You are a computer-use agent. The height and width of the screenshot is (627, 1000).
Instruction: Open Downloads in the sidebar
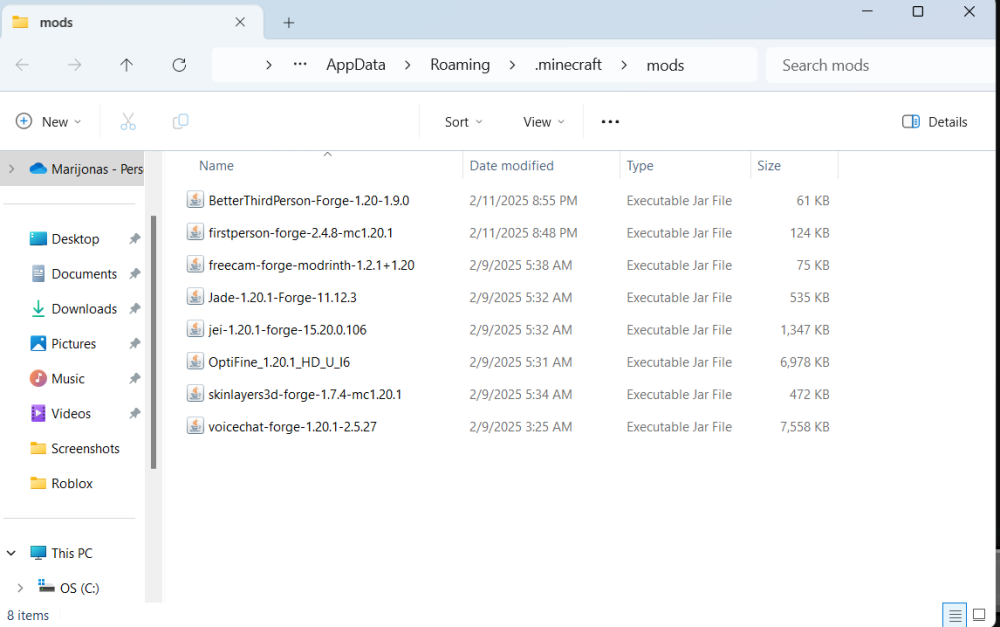click(x=84, y=309)
